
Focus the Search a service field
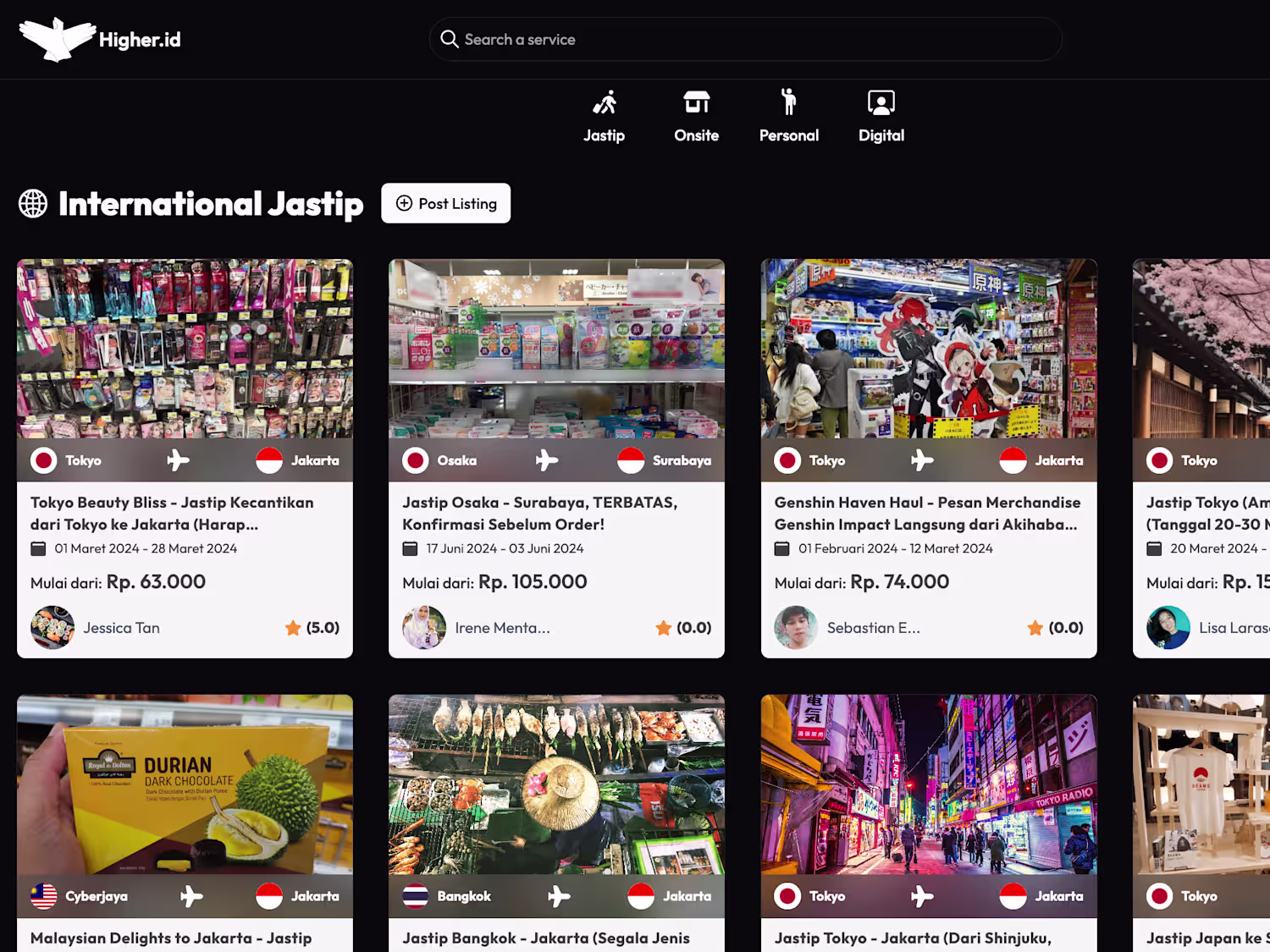point(745,39)
